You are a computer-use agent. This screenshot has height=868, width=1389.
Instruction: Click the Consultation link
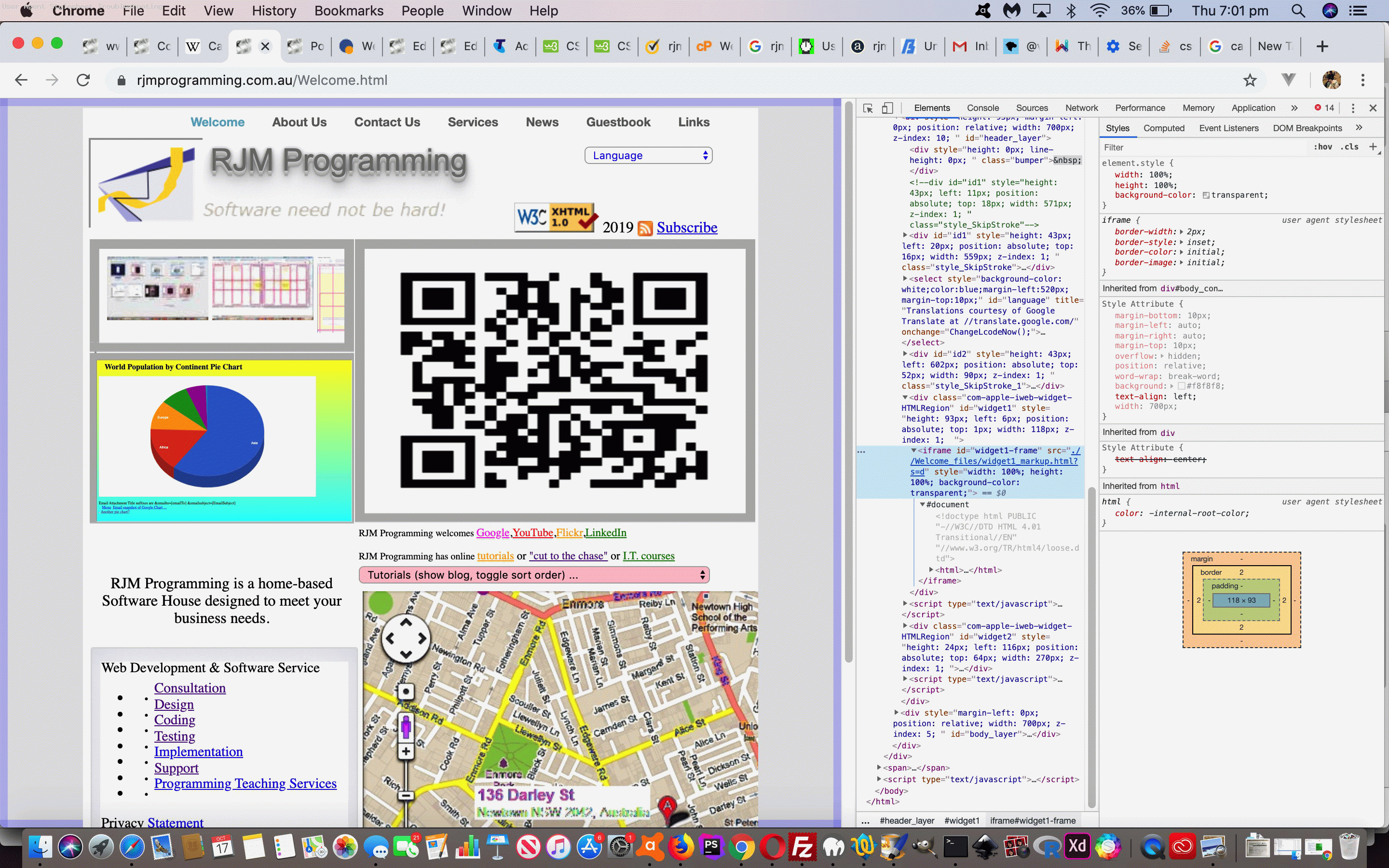click(190, 688)
